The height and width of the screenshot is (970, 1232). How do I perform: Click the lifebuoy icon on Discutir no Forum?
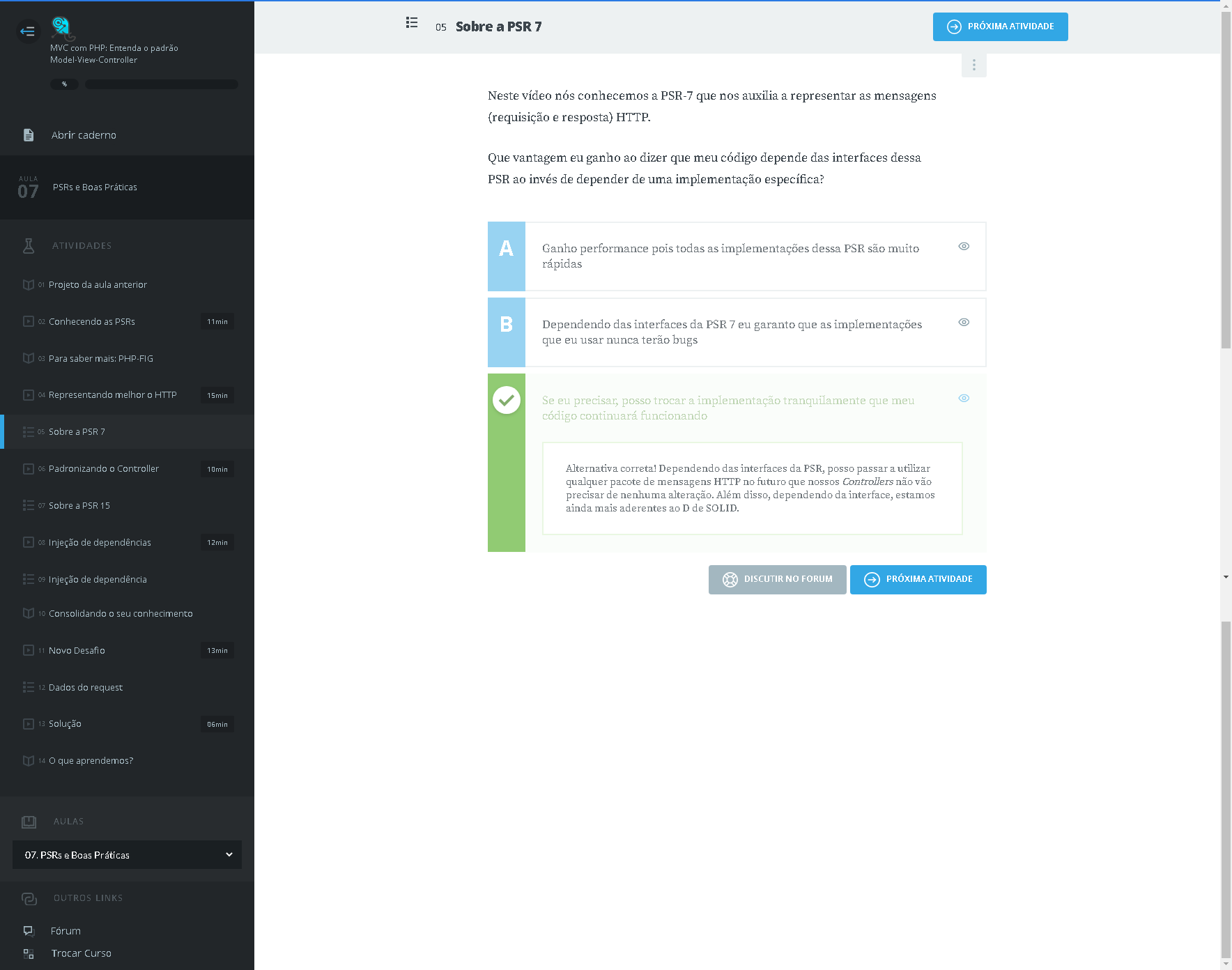pyautogui.click(x=730, y=580)
